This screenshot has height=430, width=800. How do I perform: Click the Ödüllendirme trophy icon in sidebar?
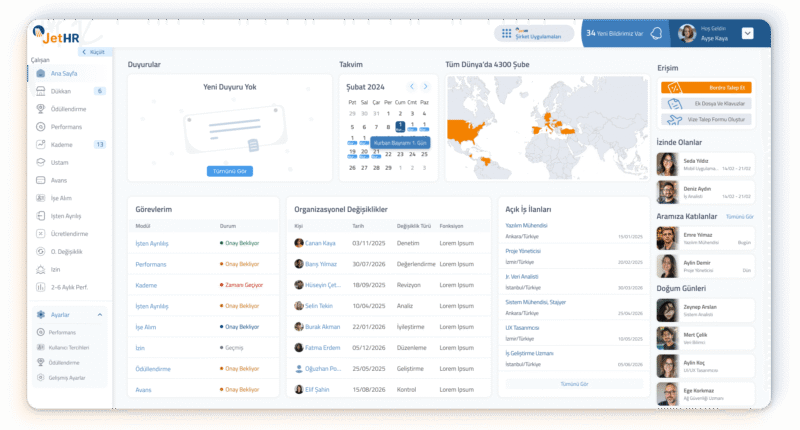point(40,109)
